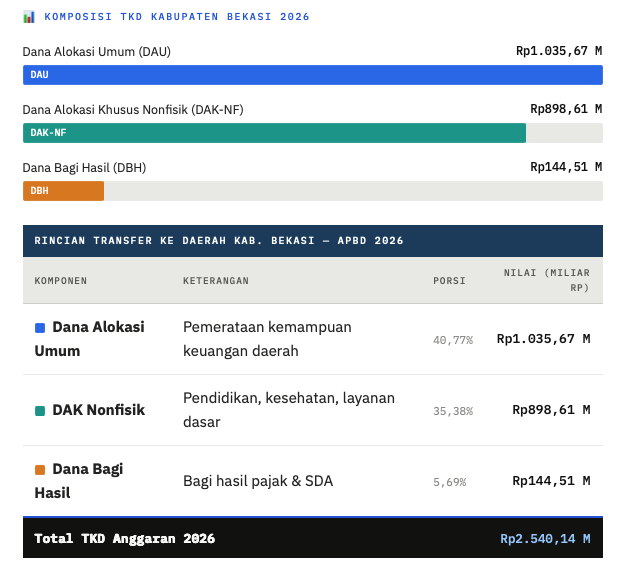Click the label 'Dana Alokasi Umum (DAU)'
This screenshot has width=629, height=579.
click(97, 52)
